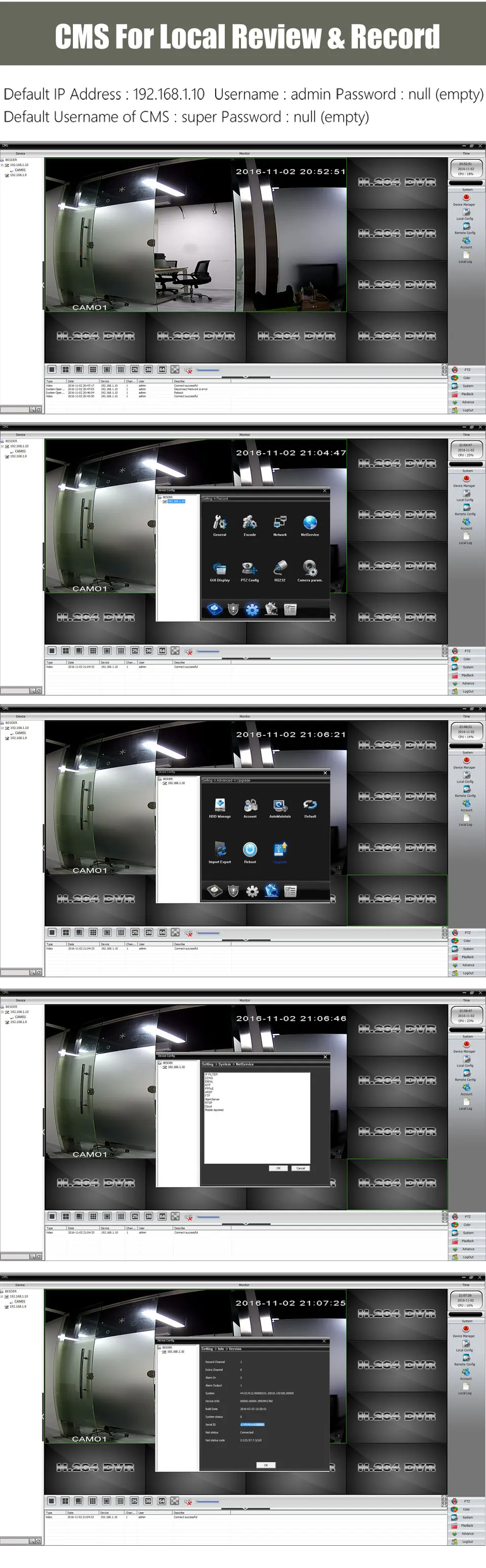Click OK in the NetService dialog
This screenshot has width=486, height=1568.
pos(278,1168)
